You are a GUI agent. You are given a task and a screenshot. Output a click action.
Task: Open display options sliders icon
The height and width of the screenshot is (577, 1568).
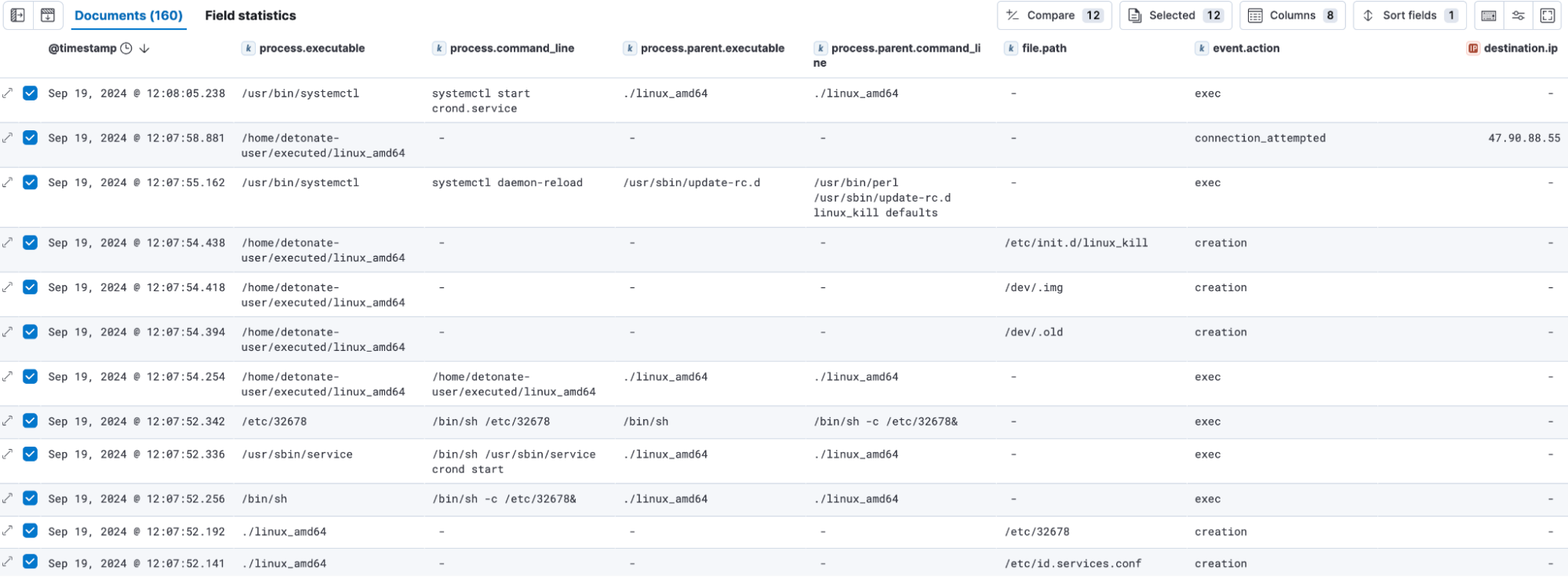point(1519,16)
